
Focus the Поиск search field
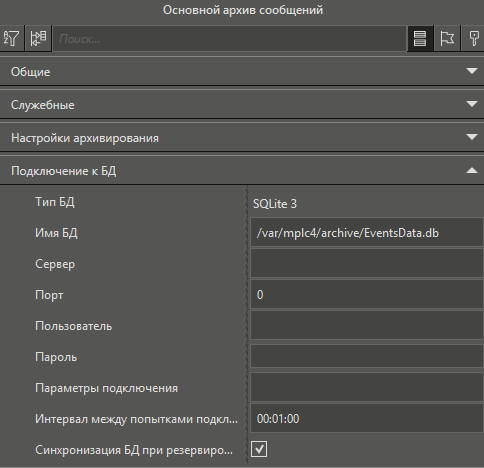(229, 39)
